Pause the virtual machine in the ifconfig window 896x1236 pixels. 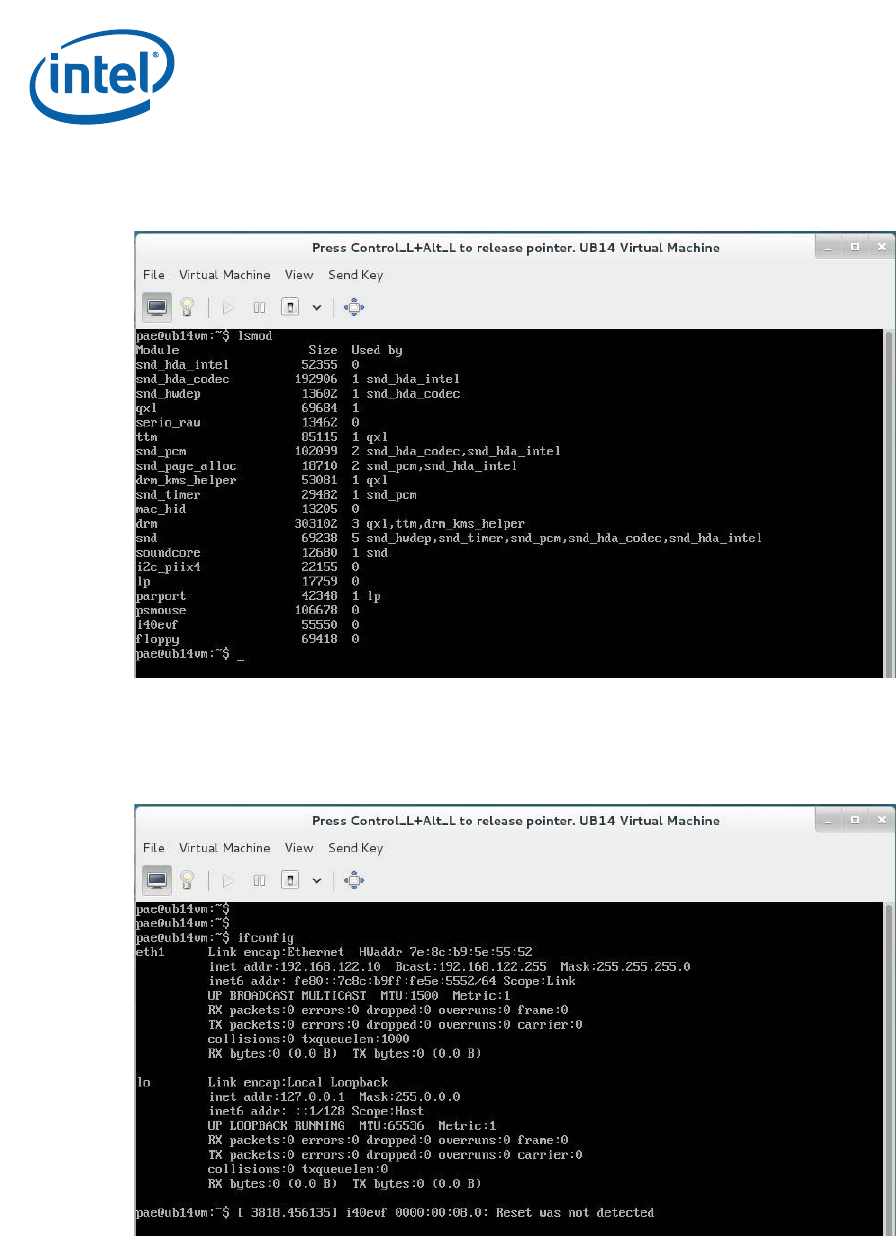[258, 880]
